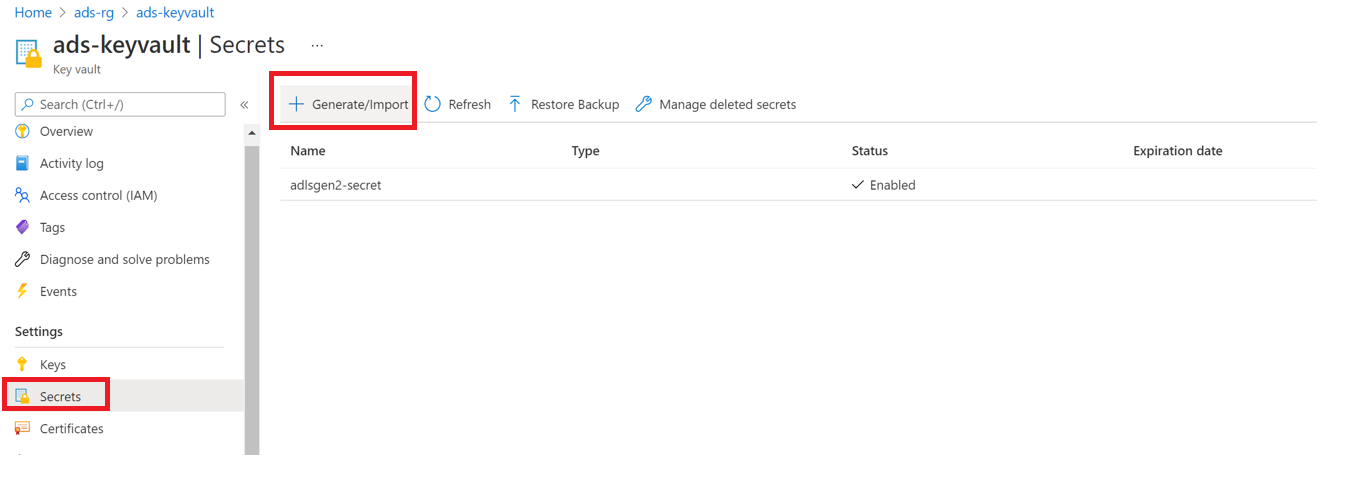Click the Generate/Import plus icon
The height and width of the screenshot is (482, 1353).
296,104
